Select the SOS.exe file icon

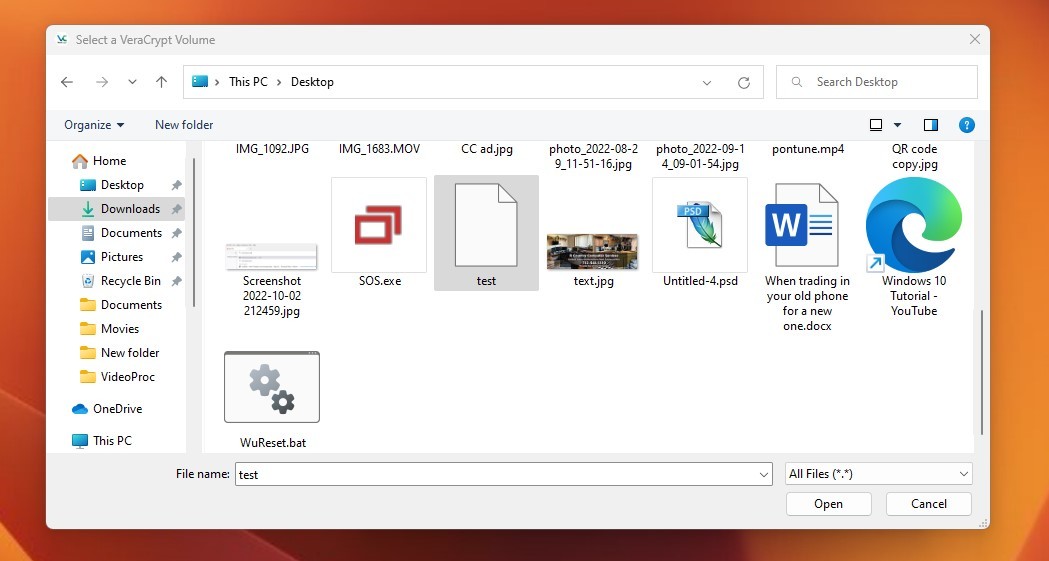pos(379,225)
